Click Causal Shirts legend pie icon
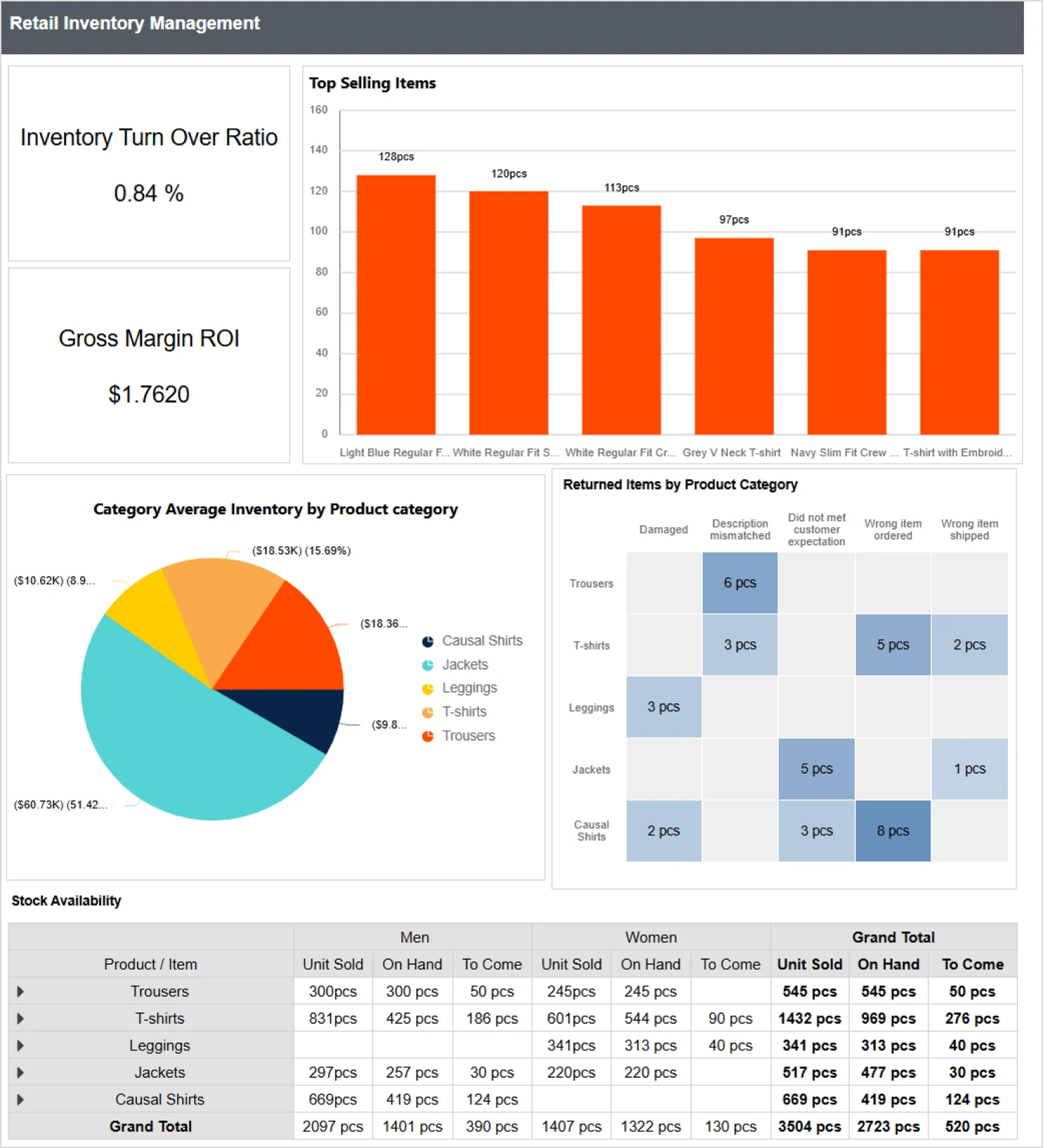 pos(427,641)
